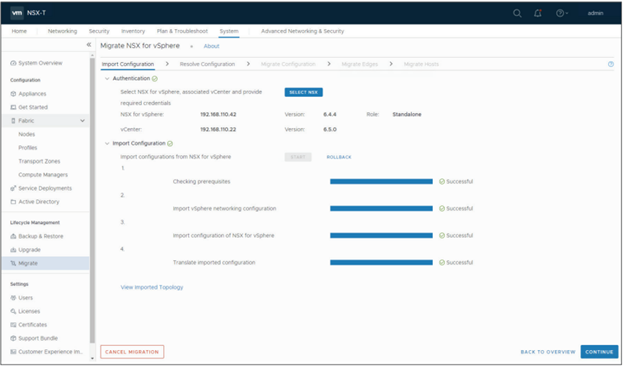The image size is (624, 366).
Task: Open Advanced Networking & Security tab
Action: (302, 31)
